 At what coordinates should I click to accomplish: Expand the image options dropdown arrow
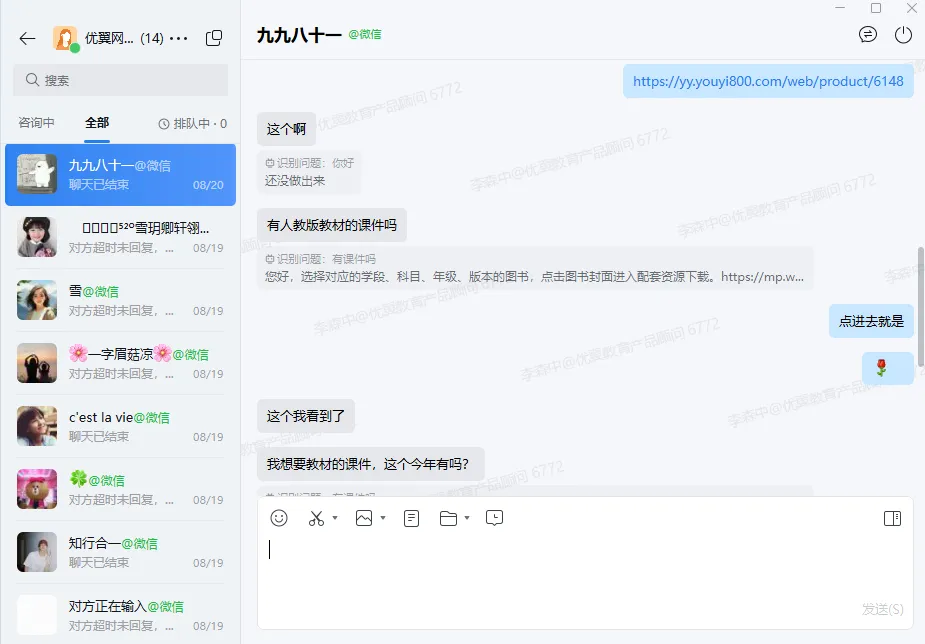coord(383,518)
